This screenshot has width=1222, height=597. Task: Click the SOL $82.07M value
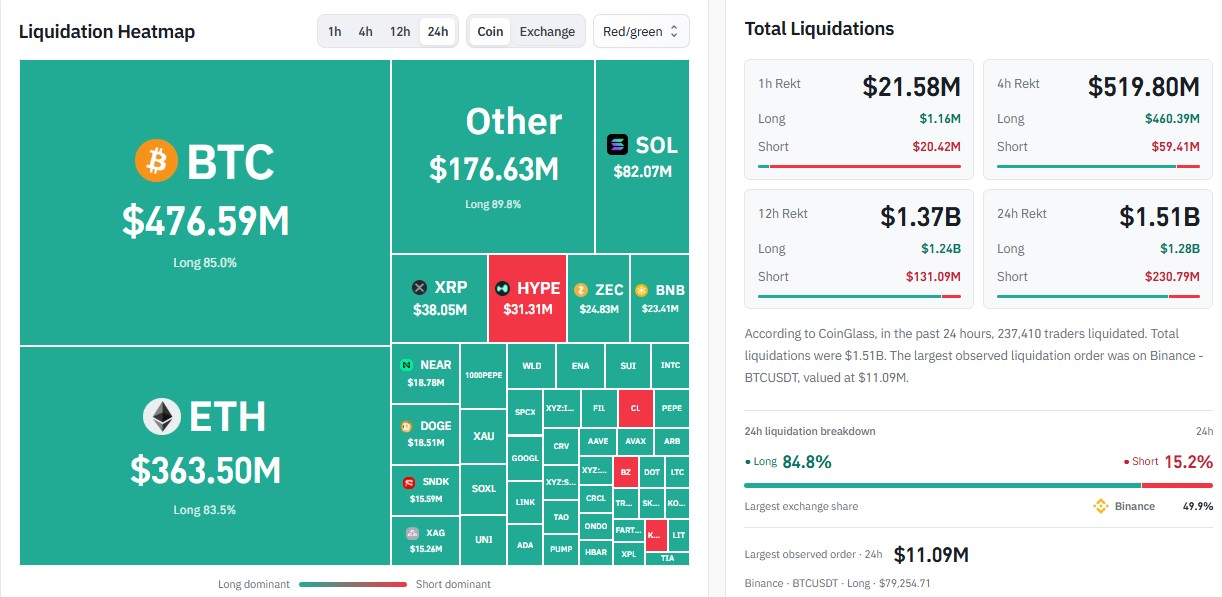[643, 172]
